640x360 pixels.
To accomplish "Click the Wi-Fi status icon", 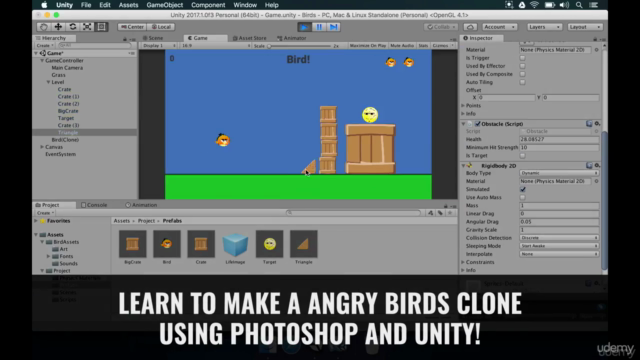I will click(534, 5).
